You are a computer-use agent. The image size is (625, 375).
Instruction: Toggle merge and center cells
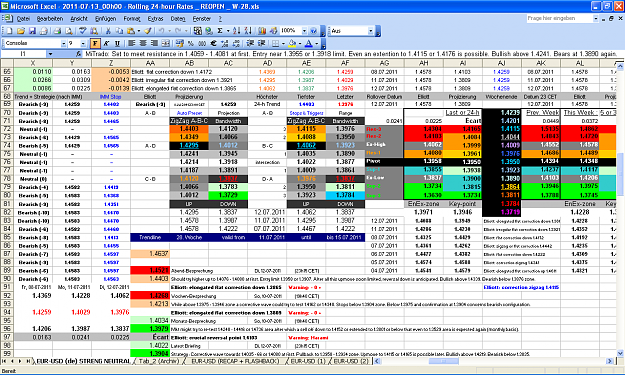[x=166, y=43]
